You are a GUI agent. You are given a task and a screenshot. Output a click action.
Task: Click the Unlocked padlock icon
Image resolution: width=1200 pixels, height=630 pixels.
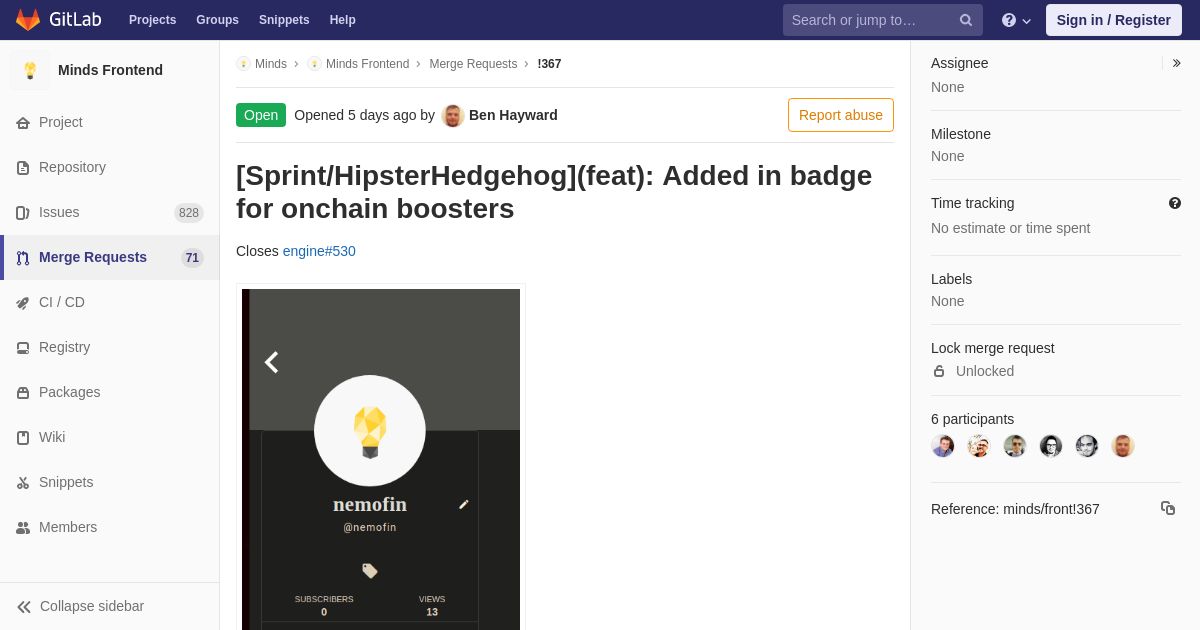pyautogui.click(x=939, y=371)
